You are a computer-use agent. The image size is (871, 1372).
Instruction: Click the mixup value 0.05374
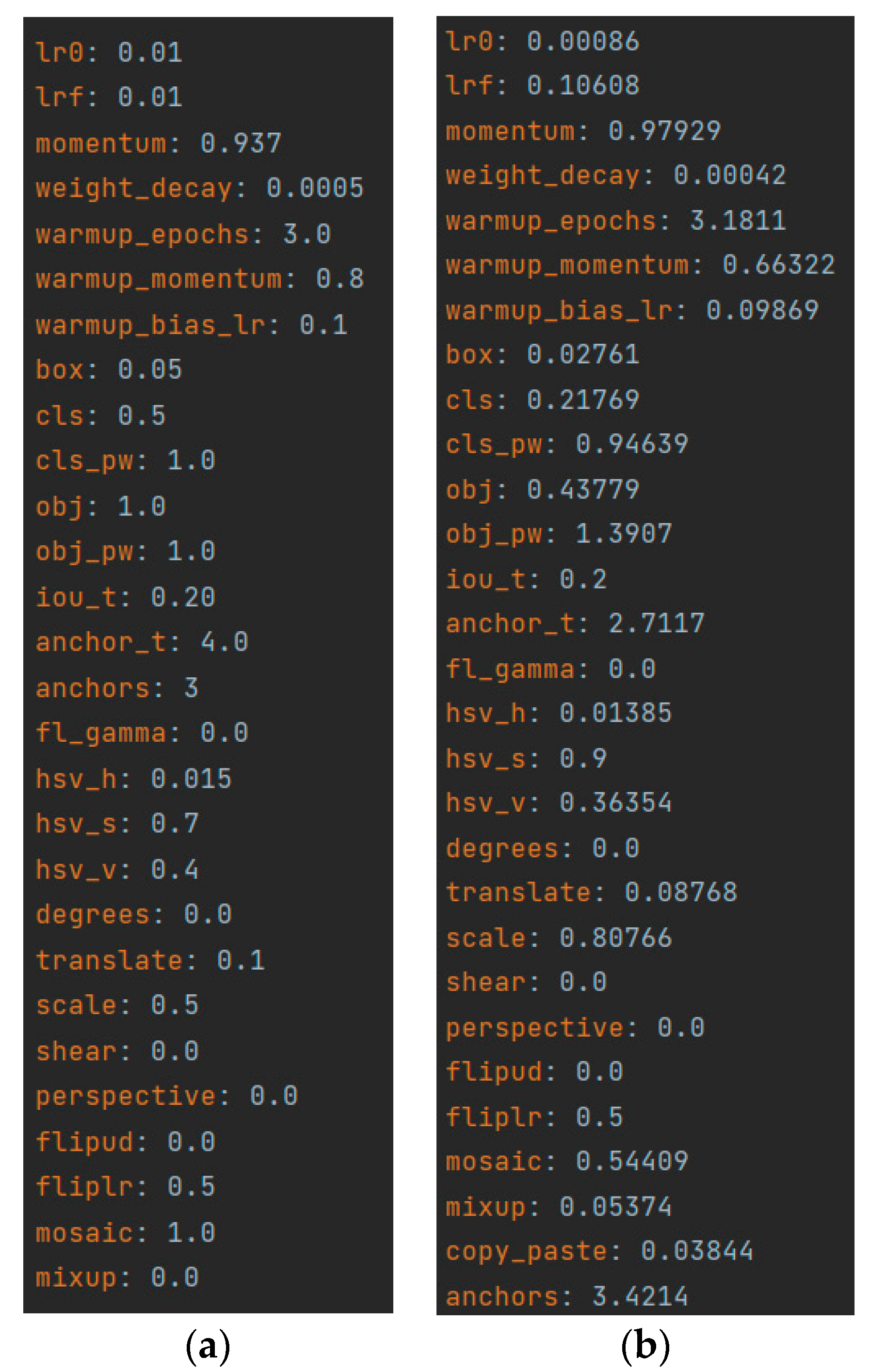615,1207
